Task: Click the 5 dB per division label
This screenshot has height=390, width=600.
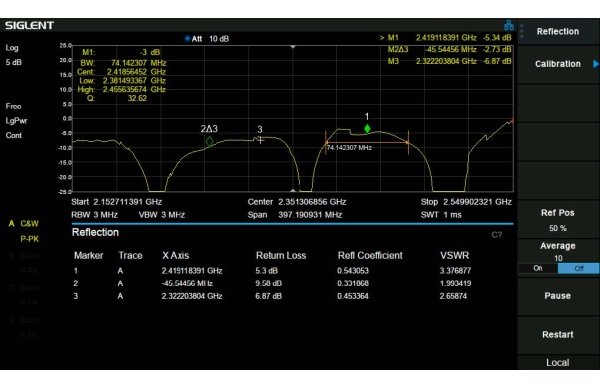Action: [x=14, y=62]
